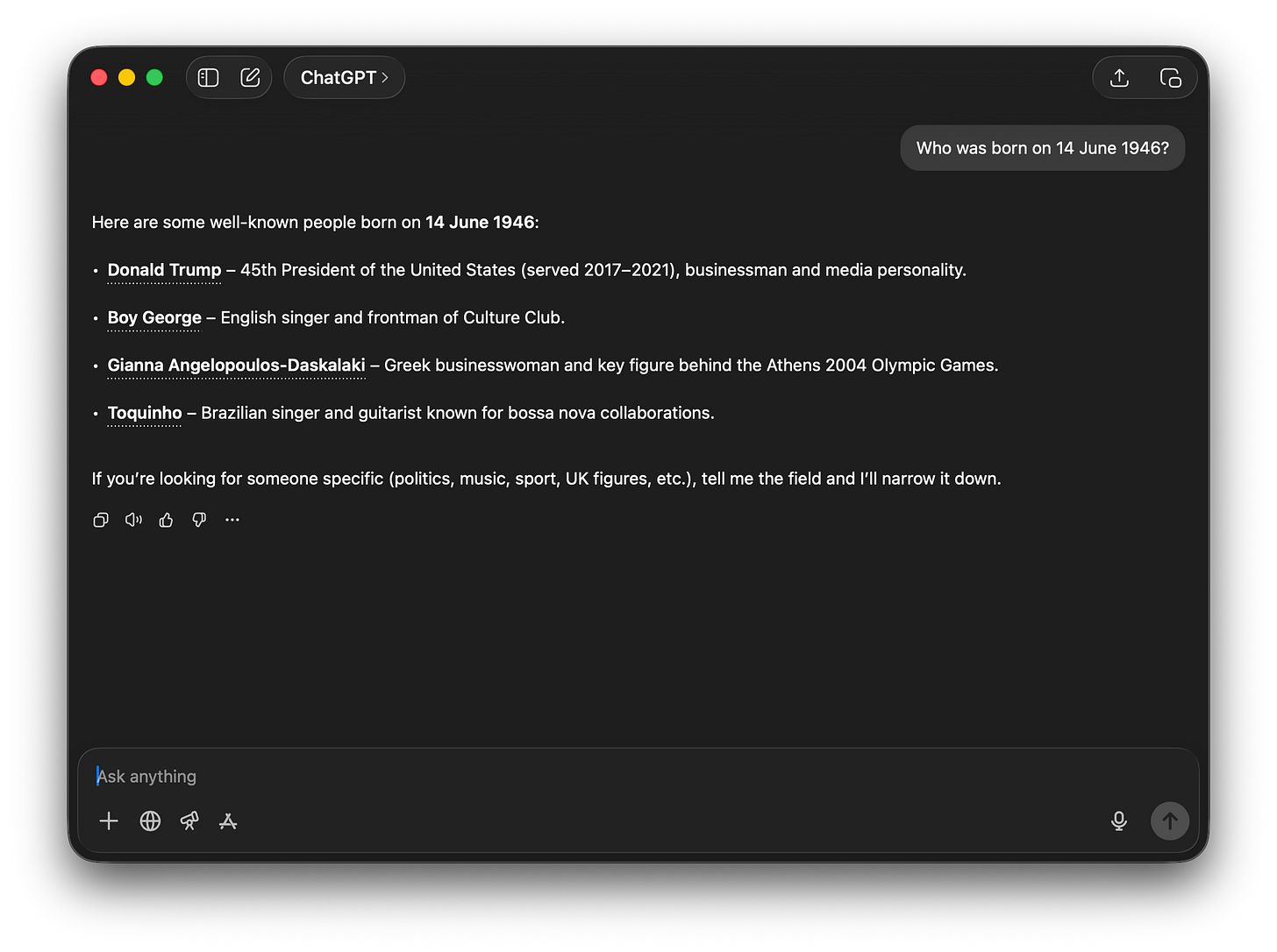Give the response a thumbs up

(x=166, y=520)
